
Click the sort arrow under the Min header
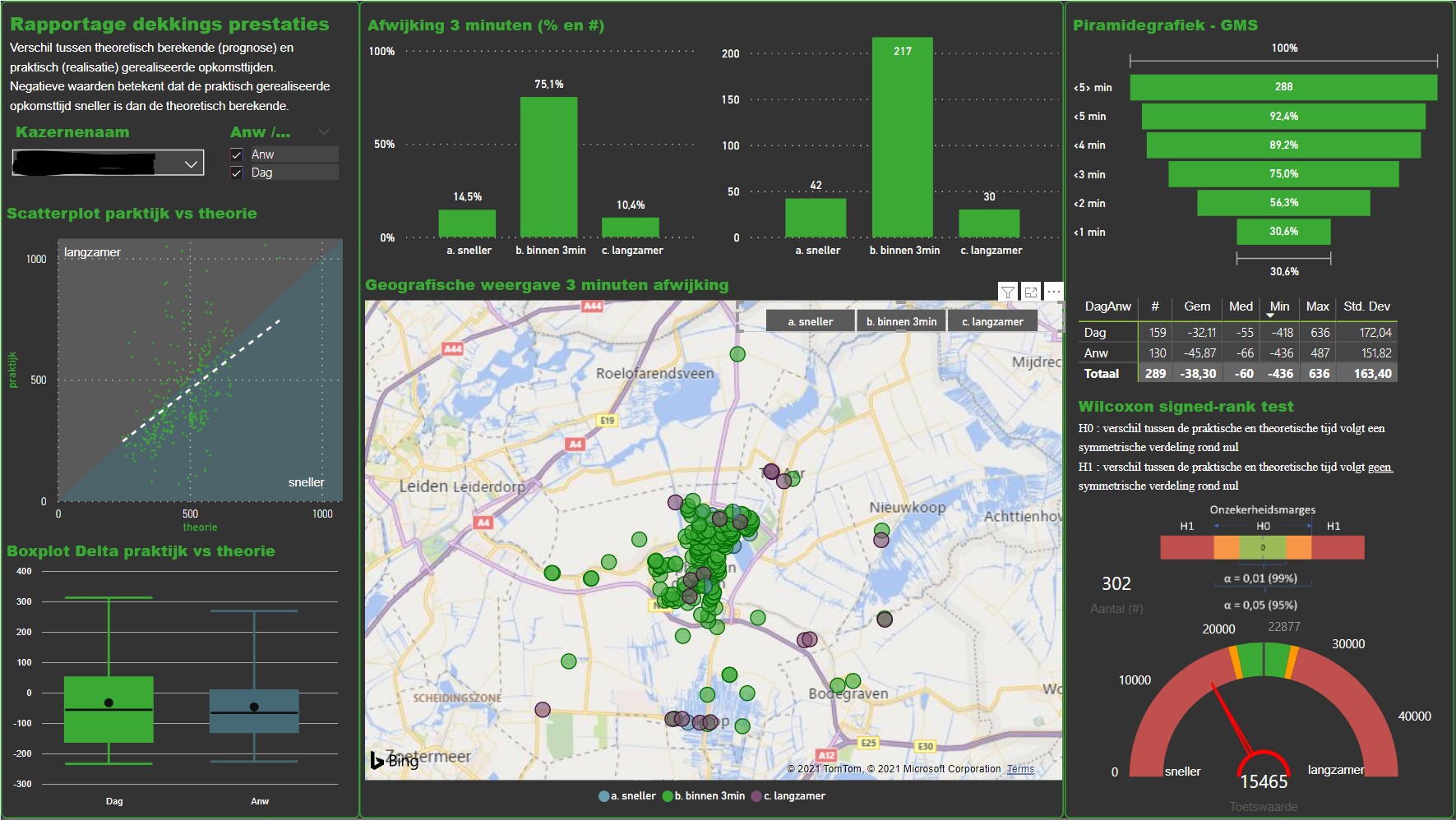[x=1270, y=316]
